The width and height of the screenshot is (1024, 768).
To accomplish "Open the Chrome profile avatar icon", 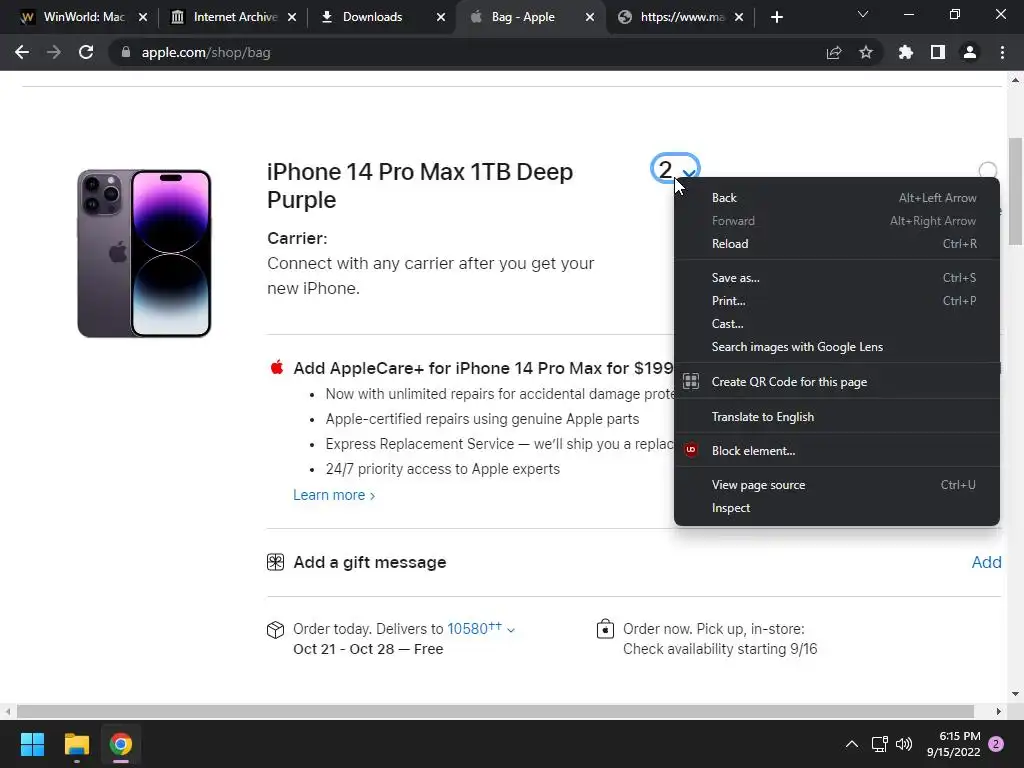I will 970,52.
